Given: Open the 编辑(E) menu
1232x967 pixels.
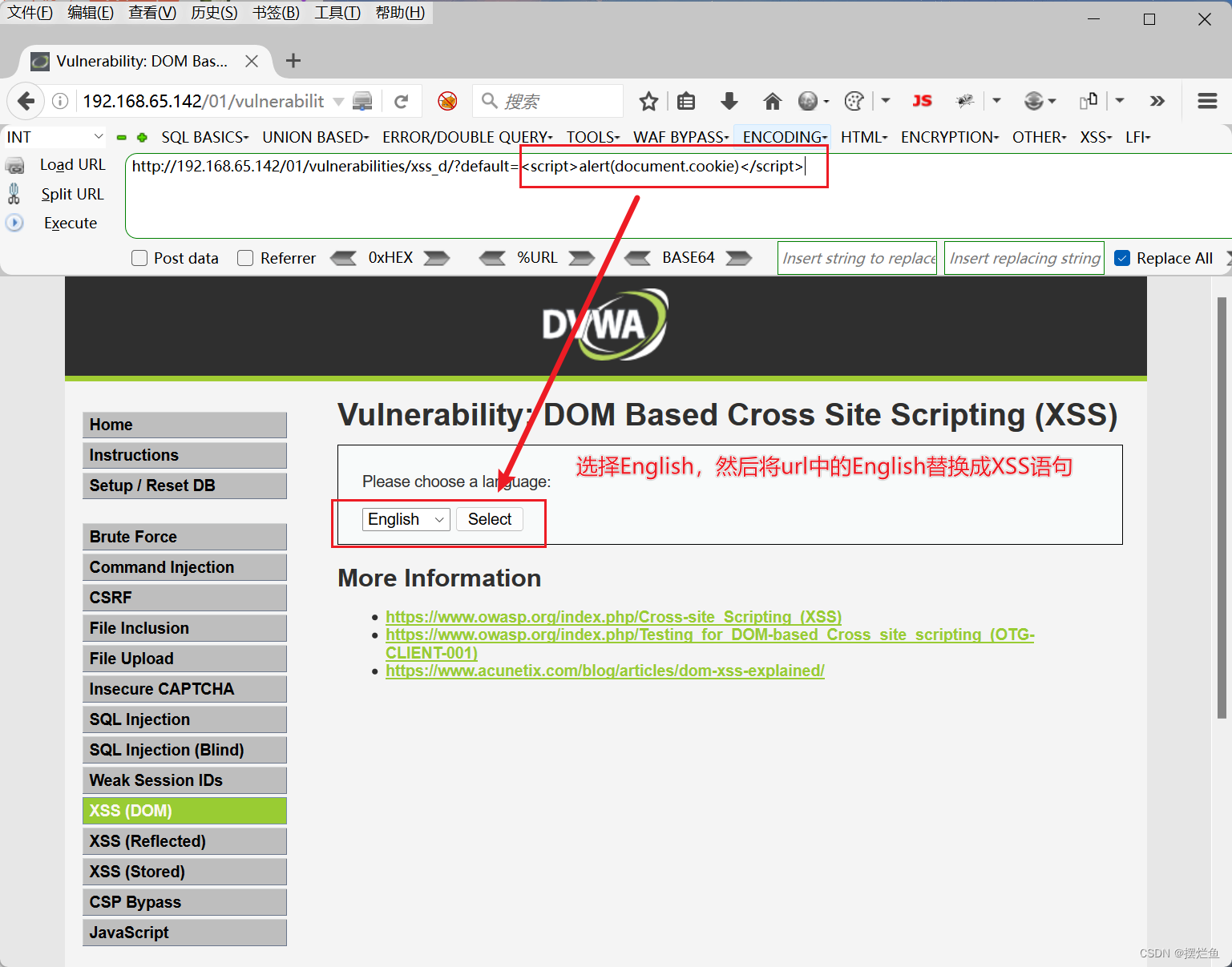Looking at the screenshot, I should [x=91, y=13].
